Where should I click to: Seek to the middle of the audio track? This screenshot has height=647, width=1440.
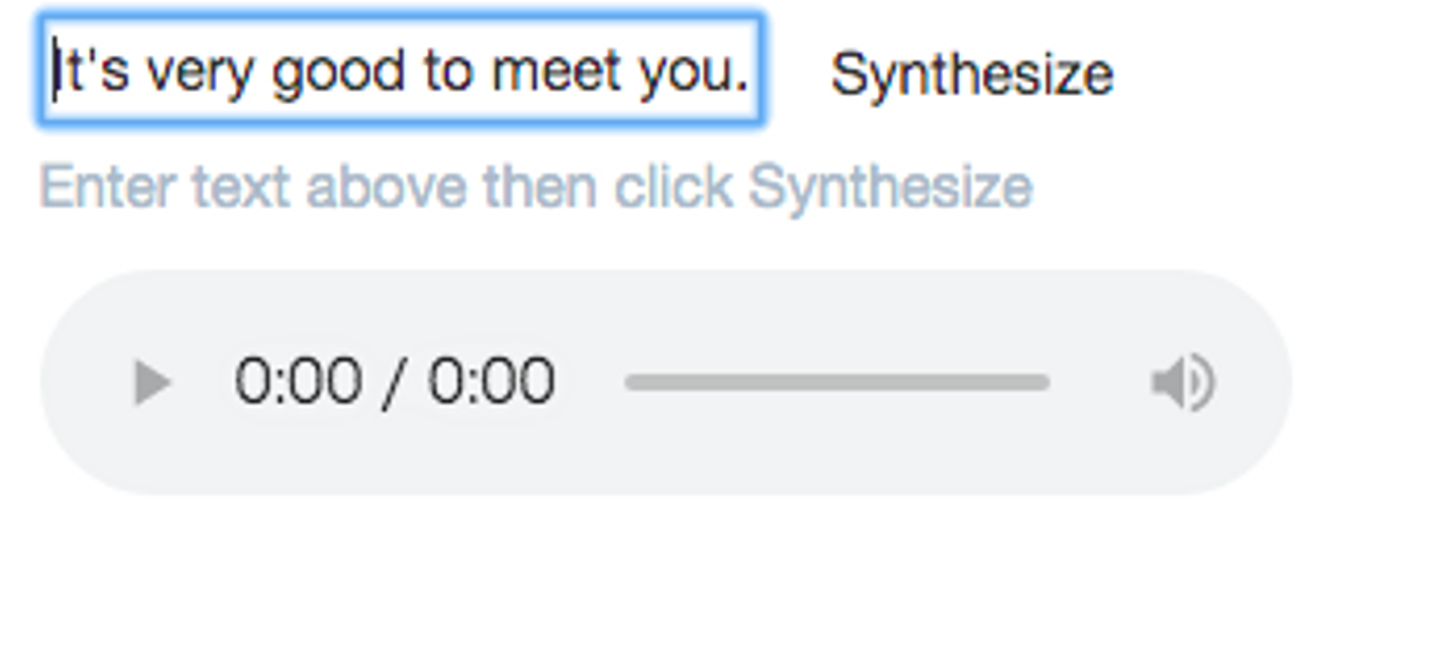coord(837,382)
